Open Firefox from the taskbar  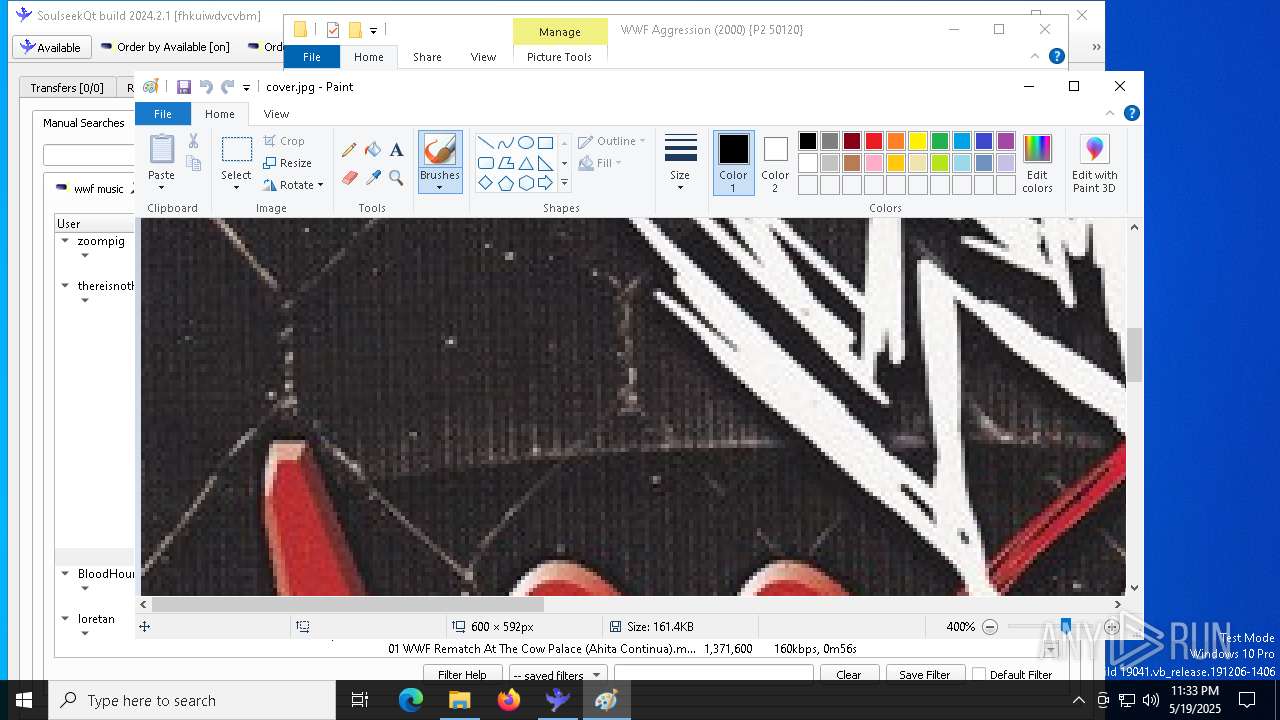click(x=509, y=700)
